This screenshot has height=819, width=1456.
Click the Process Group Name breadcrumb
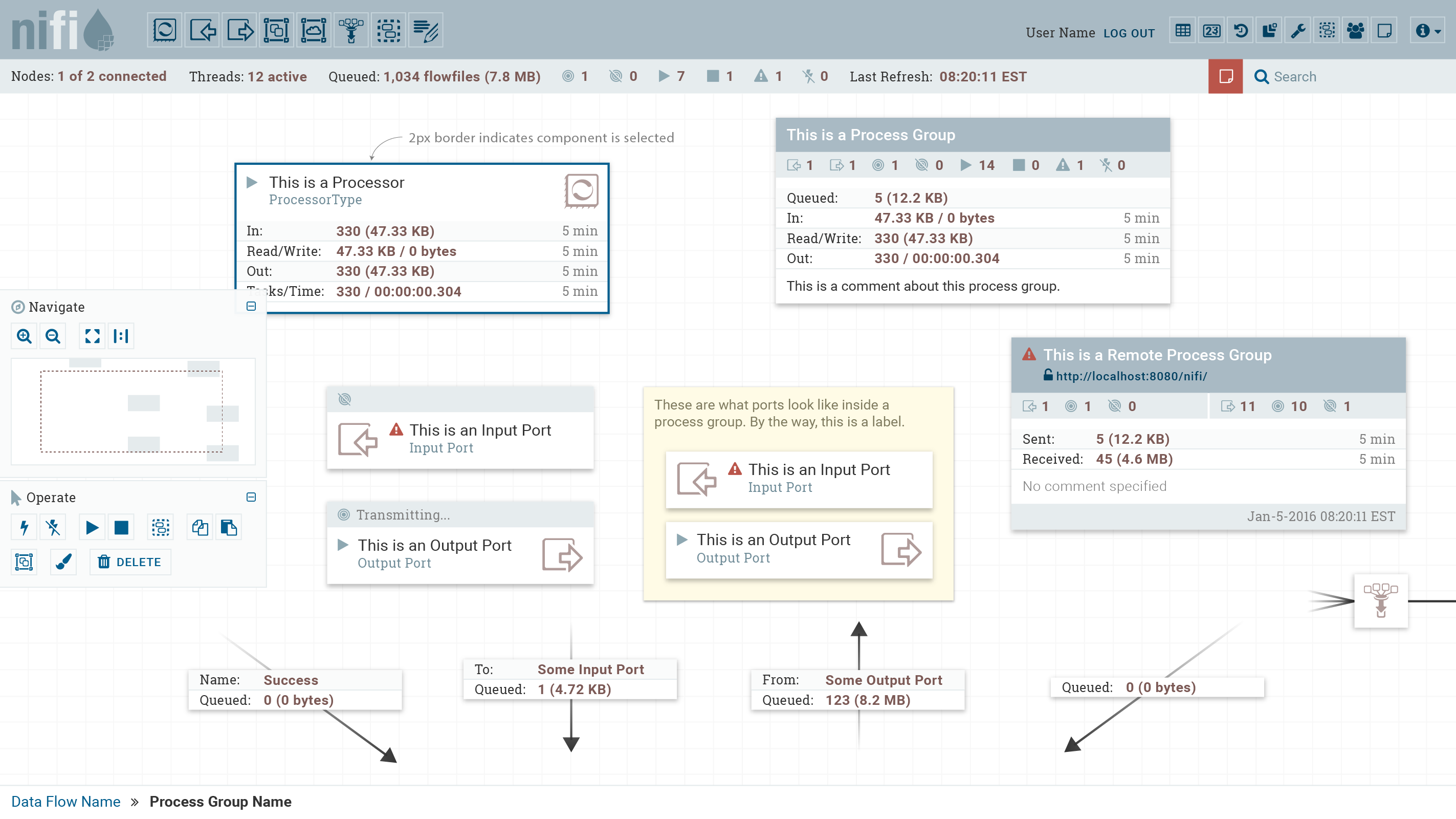[x=220, y=802]
